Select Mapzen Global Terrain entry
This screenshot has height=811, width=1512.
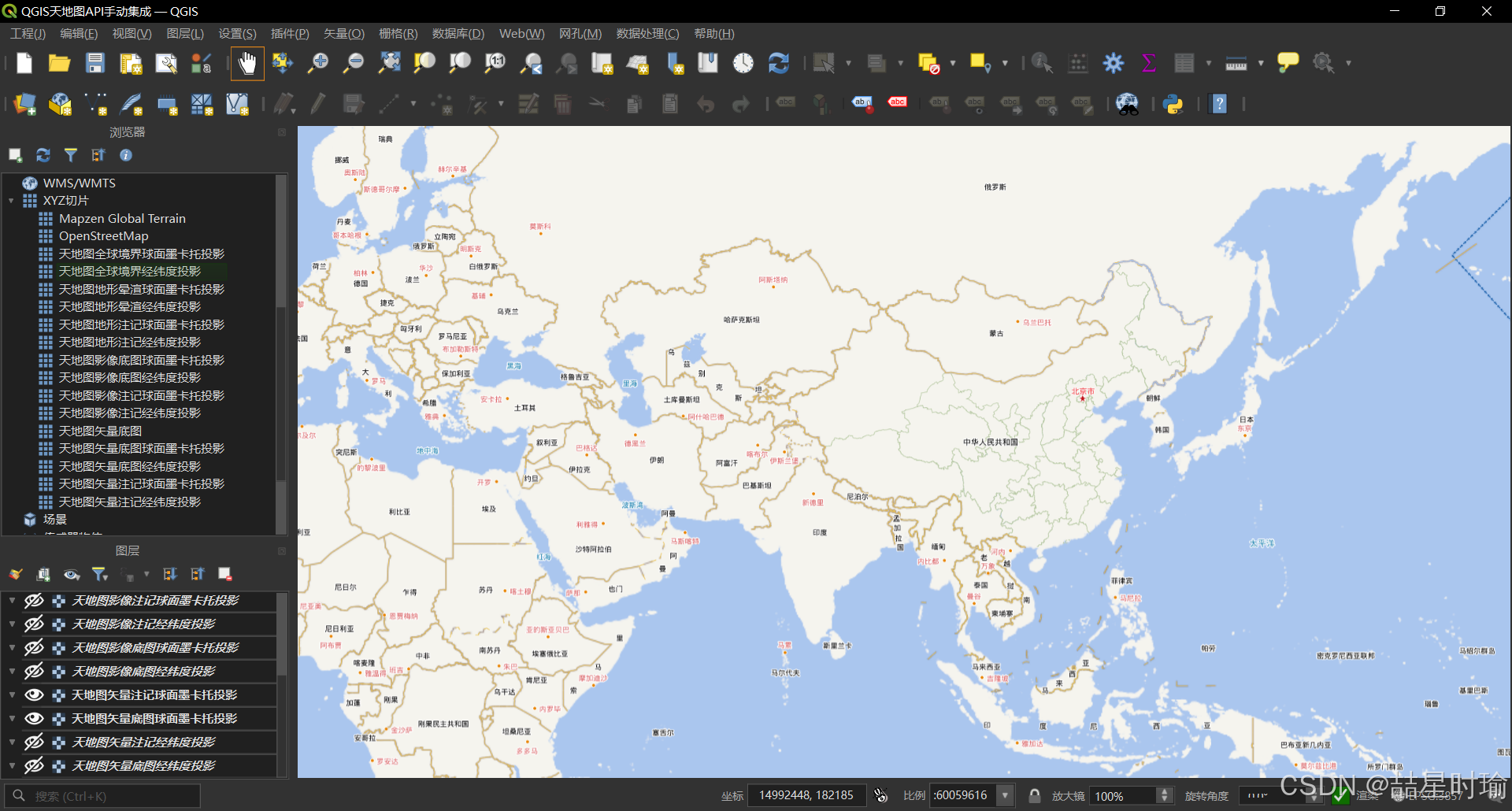pyautogui.click(x=122, y=219)
